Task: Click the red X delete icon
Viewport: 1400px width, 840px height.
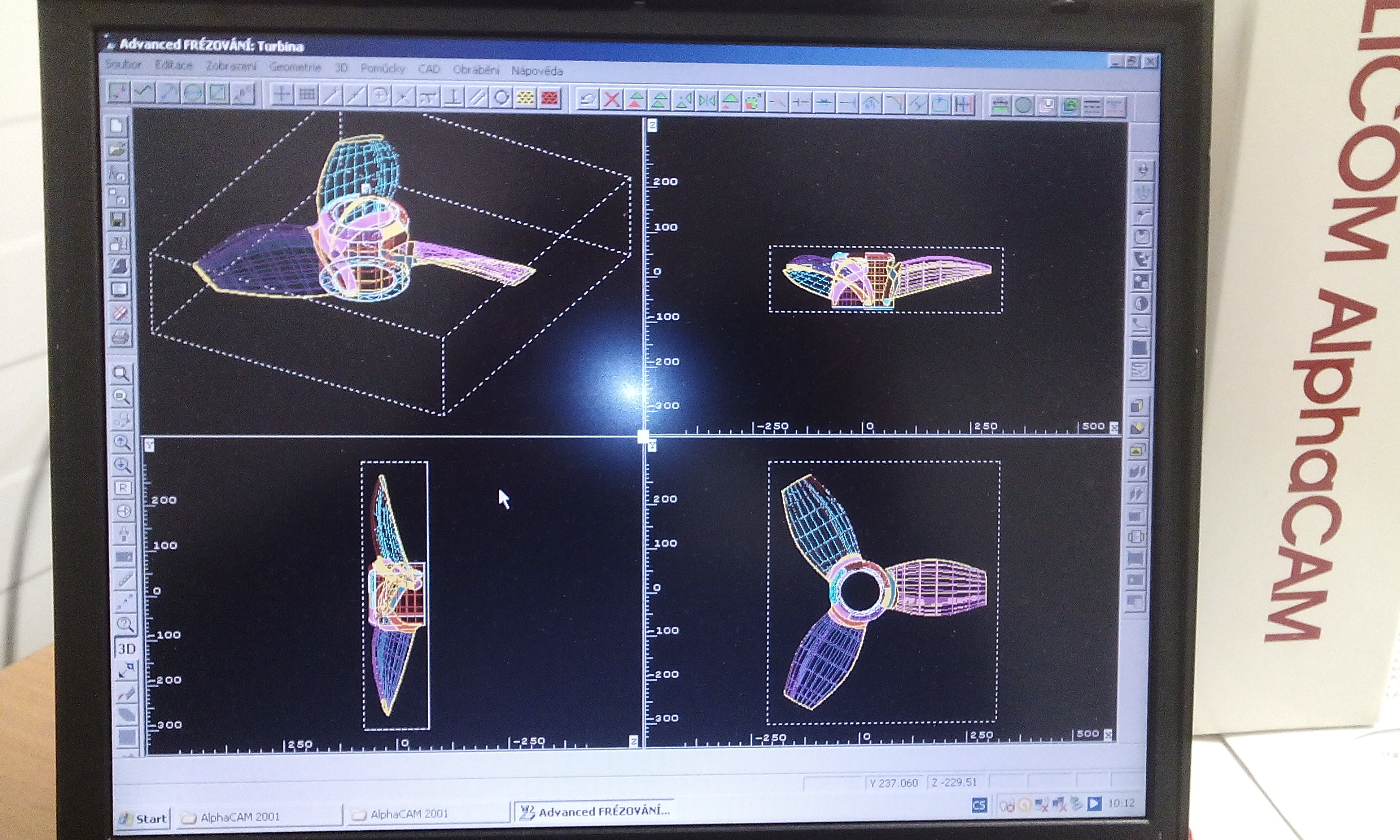Action: click(x=611, y=100)
